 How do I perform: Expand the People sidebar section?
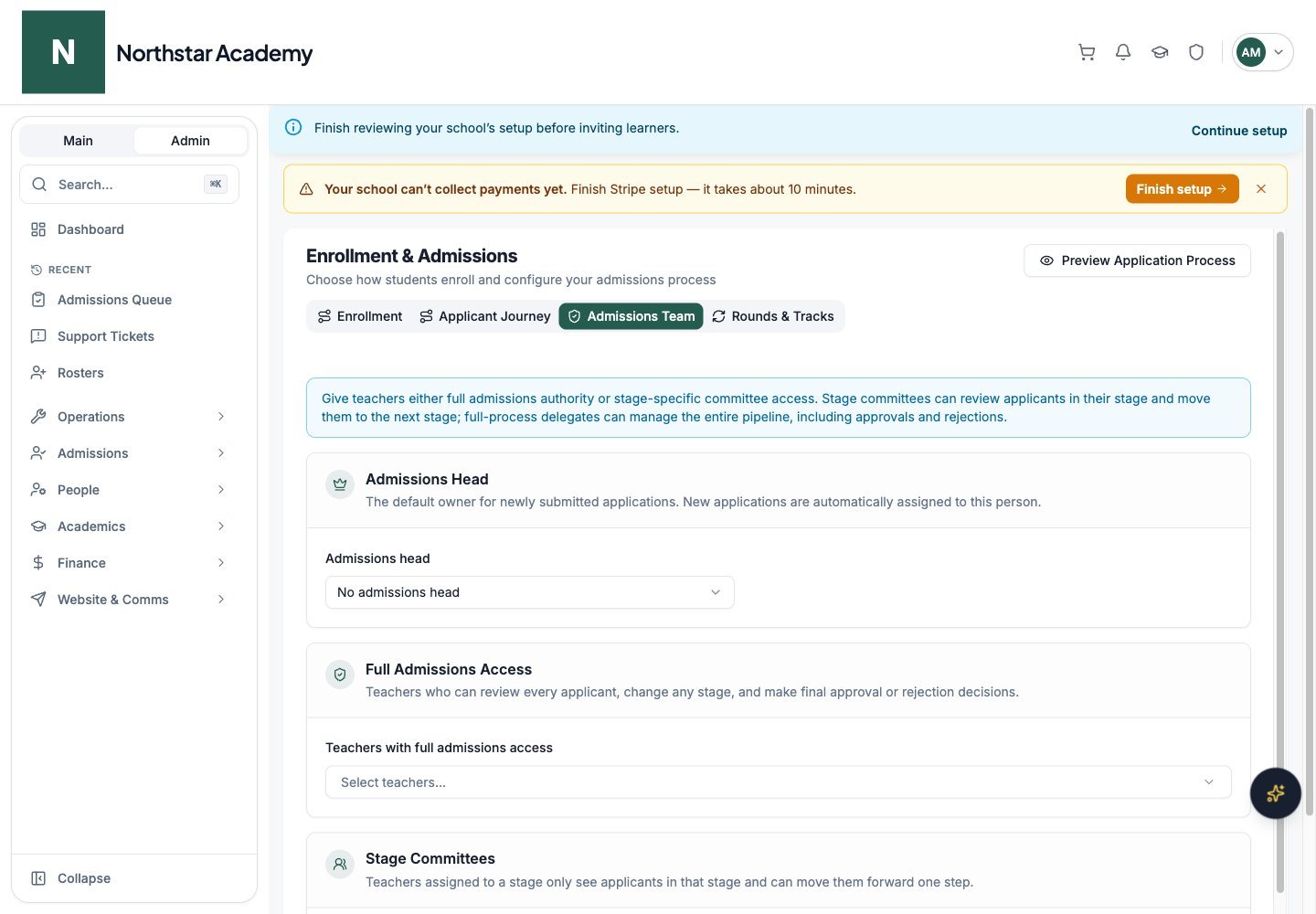click(x=129, y=490)
